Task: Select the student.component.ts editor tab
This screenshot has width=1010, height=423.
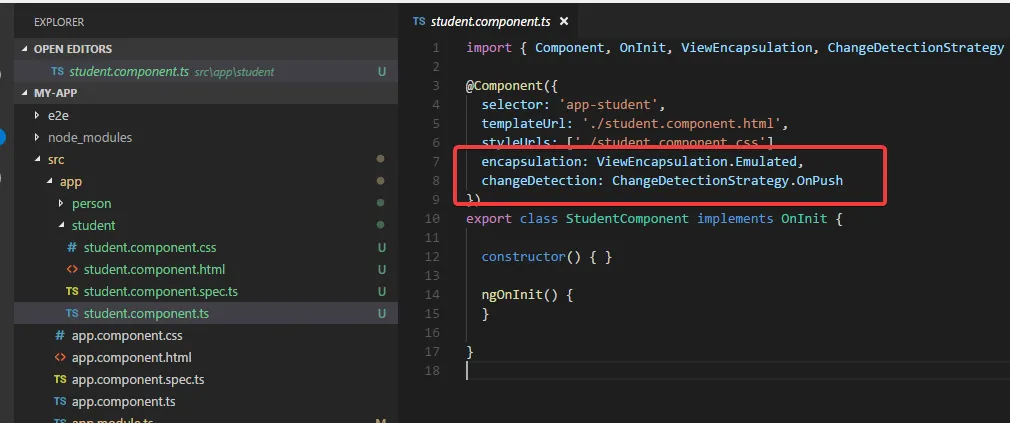Action: [x=491, y=21]
